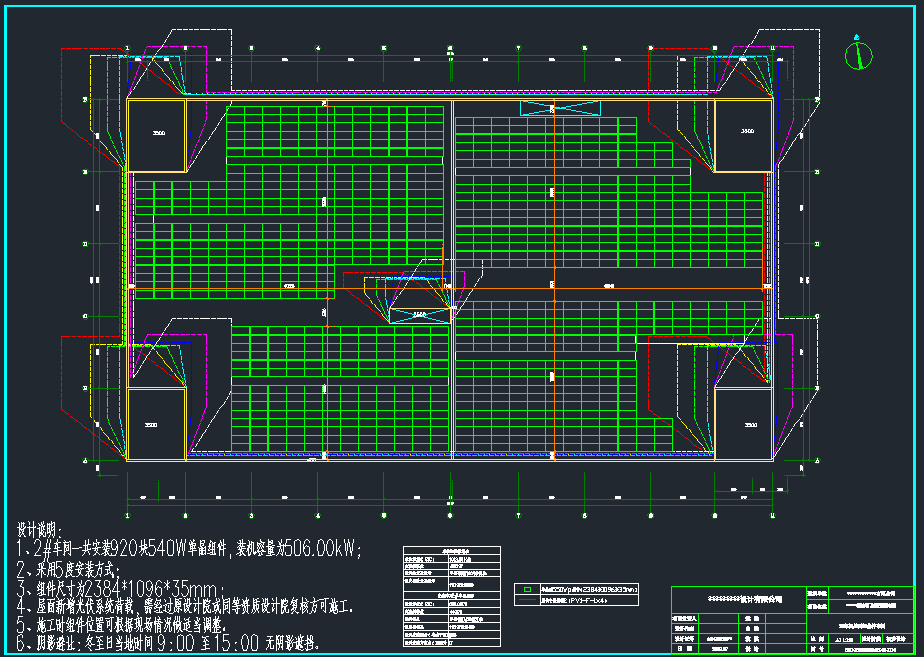Click the green module symbol in legend
The image size is (924, 657).
(x=528, y=590)
